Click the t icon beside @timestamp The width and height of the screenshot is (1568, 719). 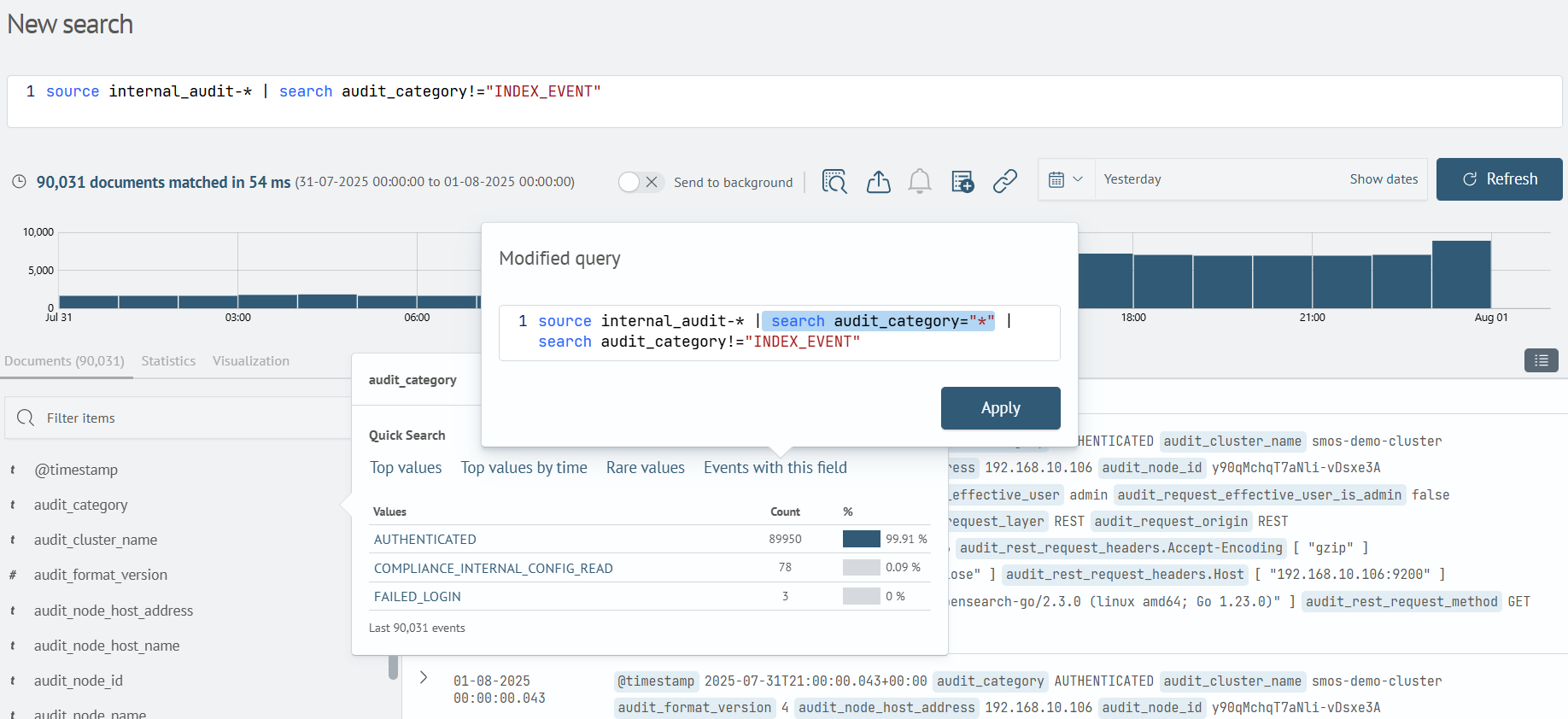[13, 470]
